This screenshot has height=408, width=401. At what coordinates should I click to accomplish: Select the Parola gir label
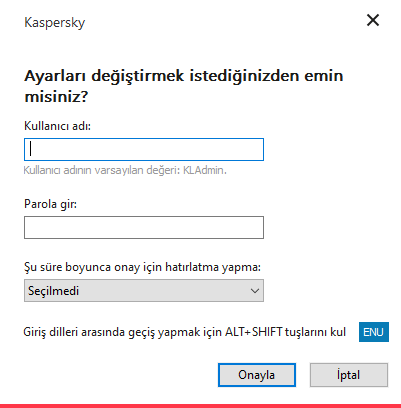pos(50,204)
